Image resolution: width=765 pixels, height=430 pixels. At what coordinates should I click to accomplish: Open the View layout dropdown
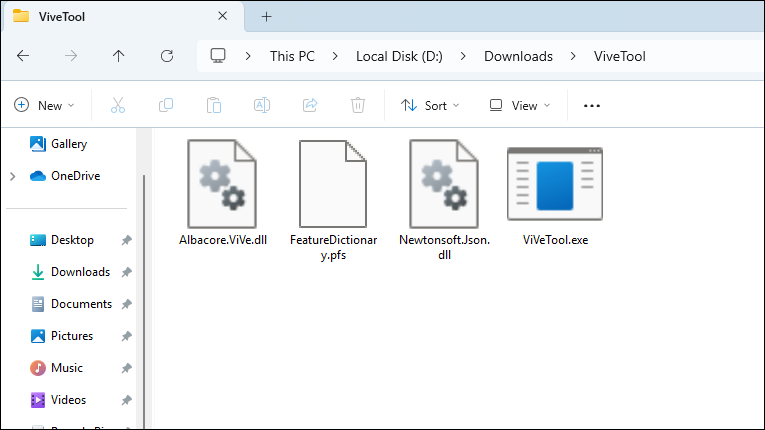click(520, 105)
